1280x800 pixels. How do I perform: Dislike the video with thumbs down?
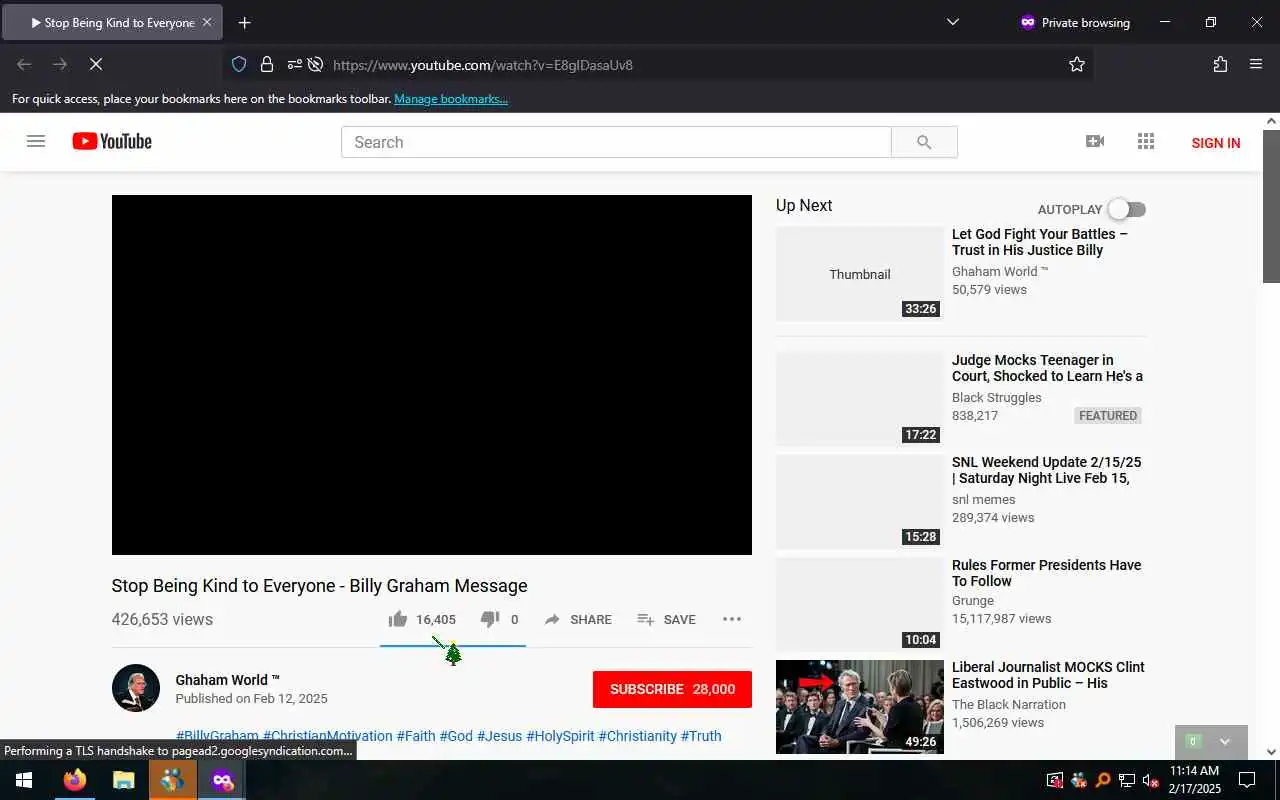pyautogui.click(x=490, y=619)
